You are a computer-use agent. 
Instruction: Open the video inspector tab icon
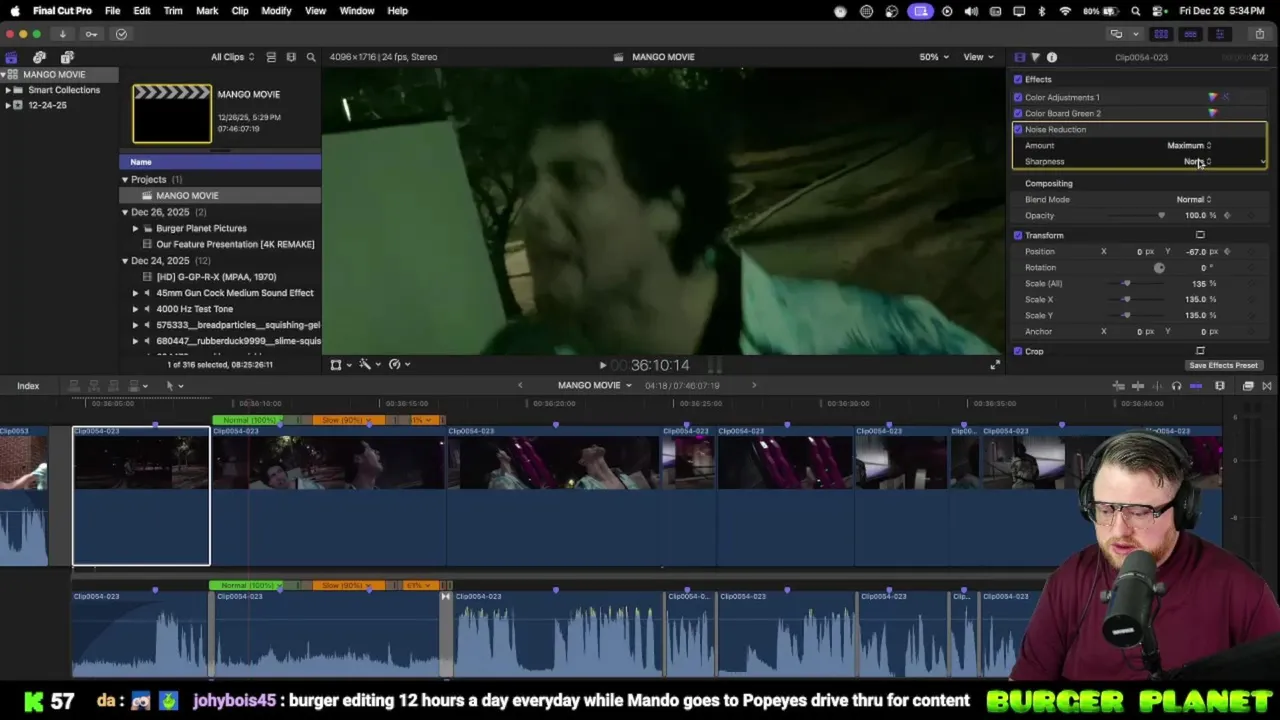[x=1019, y=57]
